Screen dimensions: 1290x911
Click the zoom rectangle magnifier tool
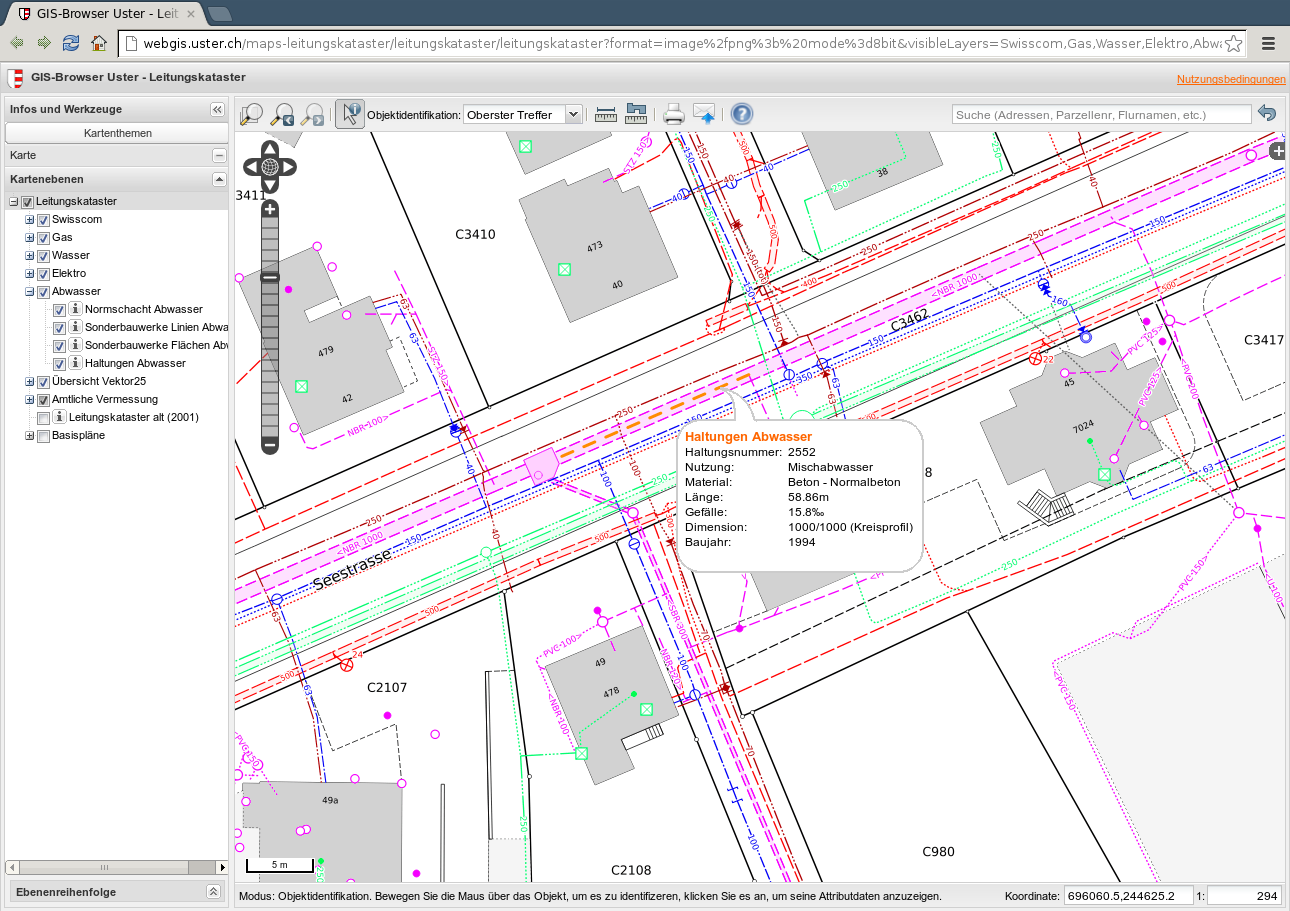click(251, 114)
